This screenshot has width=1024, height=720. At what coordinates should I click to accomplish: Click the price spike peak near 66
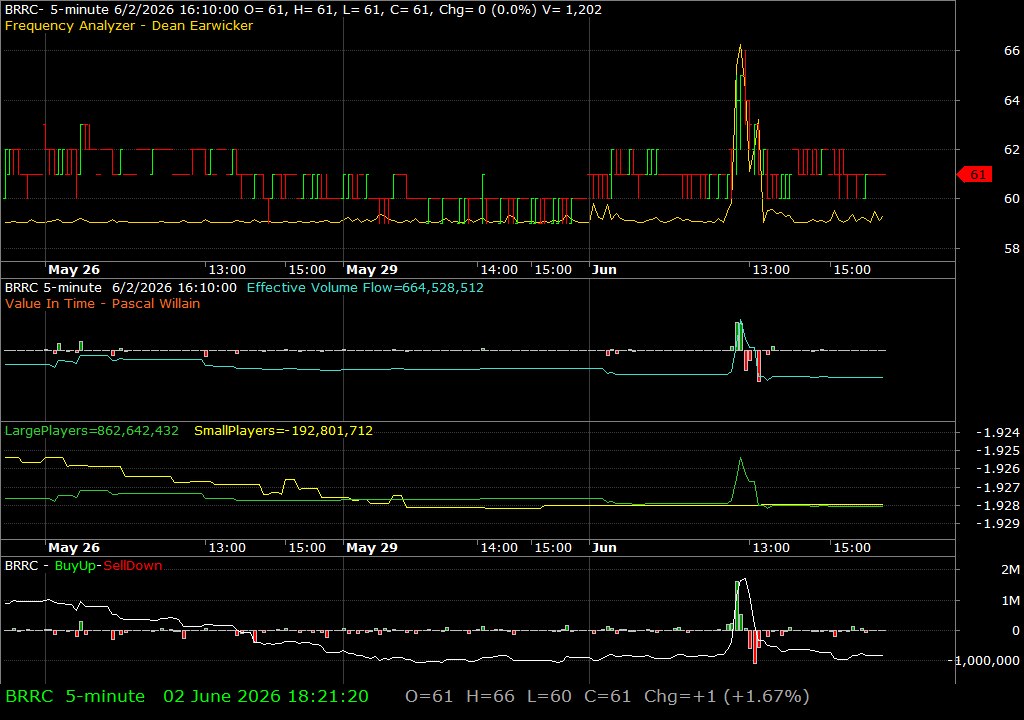click(740, 46)
